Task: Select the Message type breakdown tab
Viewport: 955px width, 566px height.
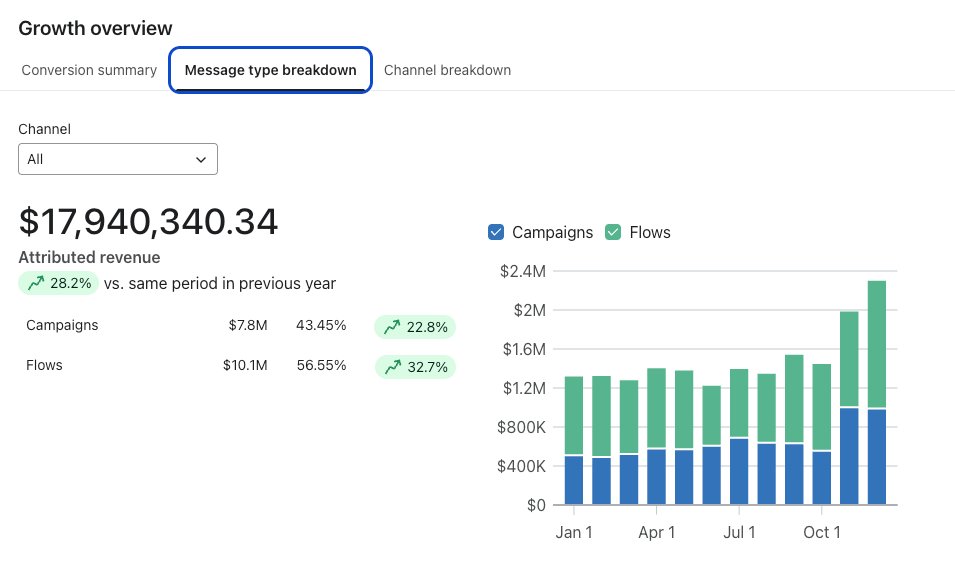Action: click(270, 70)
